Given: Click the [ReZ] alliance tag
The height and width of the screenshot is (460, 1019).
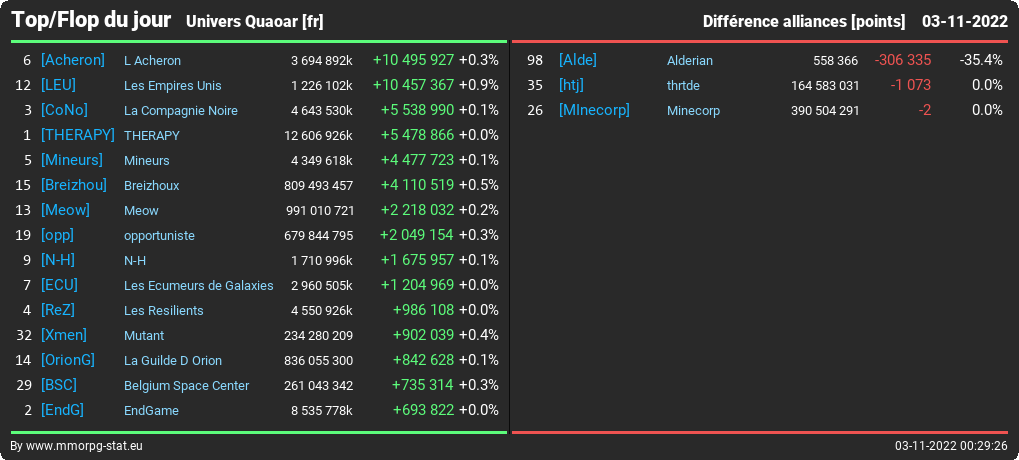Looking at the screenshot, I should [x=58, y=311].
